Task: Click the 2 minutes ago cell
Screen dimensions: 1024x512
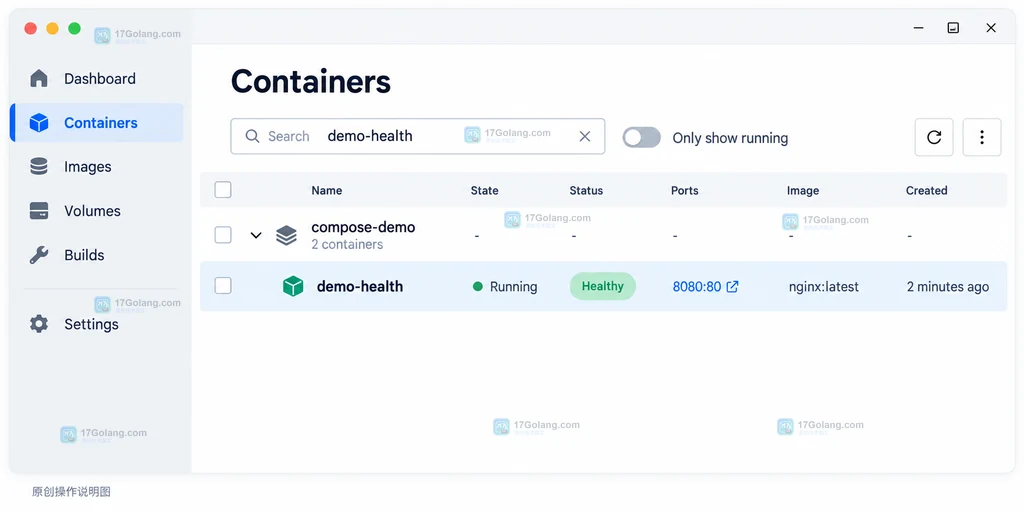Action: (x=948, y=287)
